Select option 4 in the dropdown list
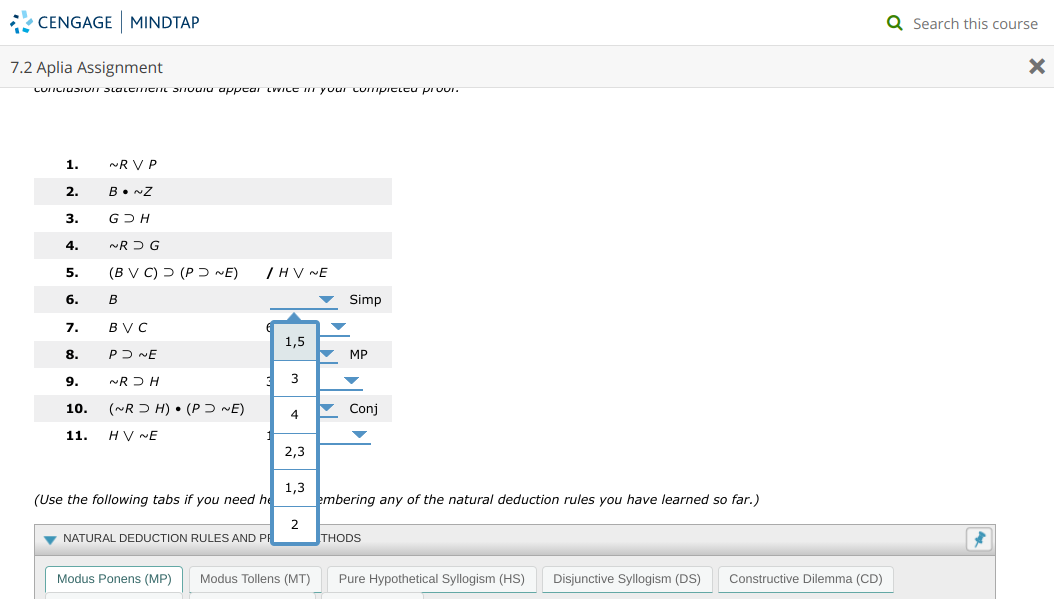 click(x=294, y=414)
